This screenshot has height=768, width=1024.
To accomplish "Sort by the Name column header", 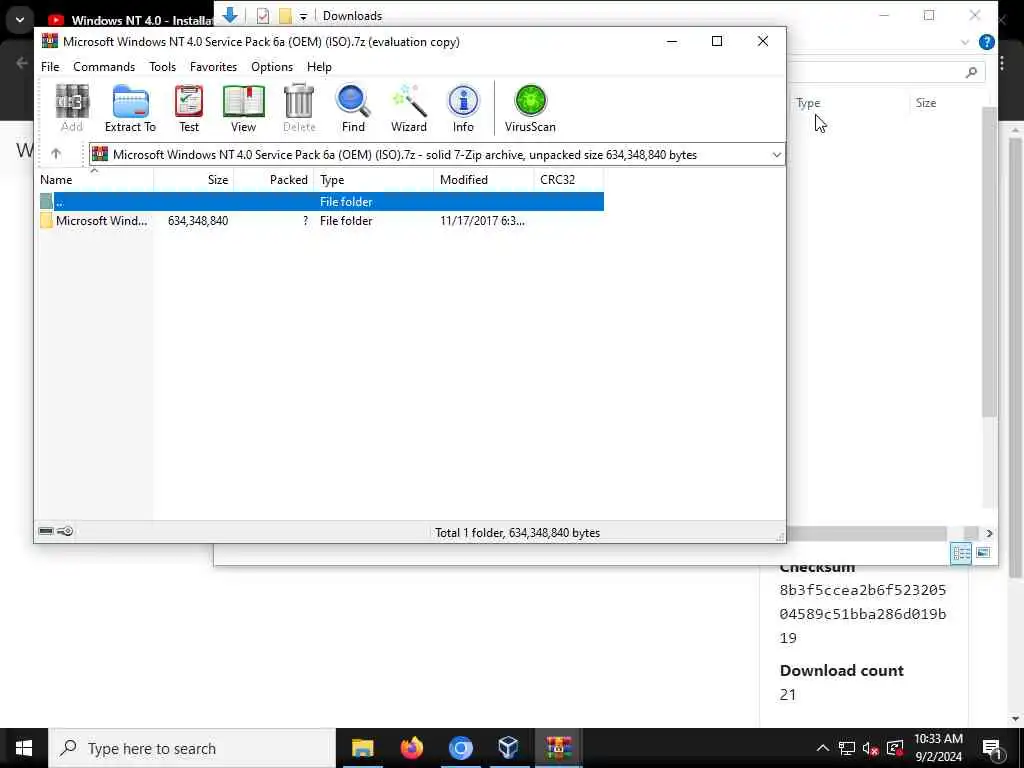I will coord(94,180).
